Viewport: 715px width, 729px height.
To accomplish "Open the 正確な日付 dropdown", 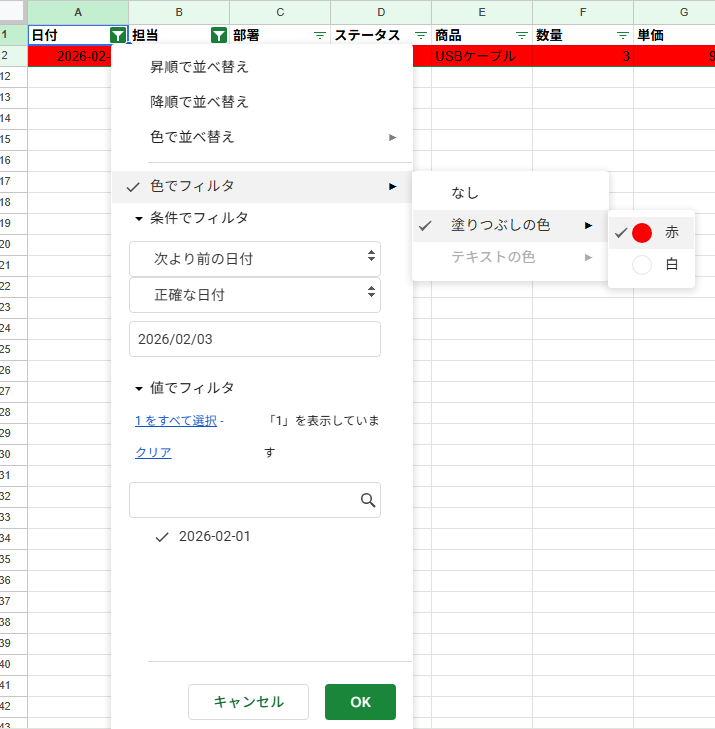I will pos(254,295).
